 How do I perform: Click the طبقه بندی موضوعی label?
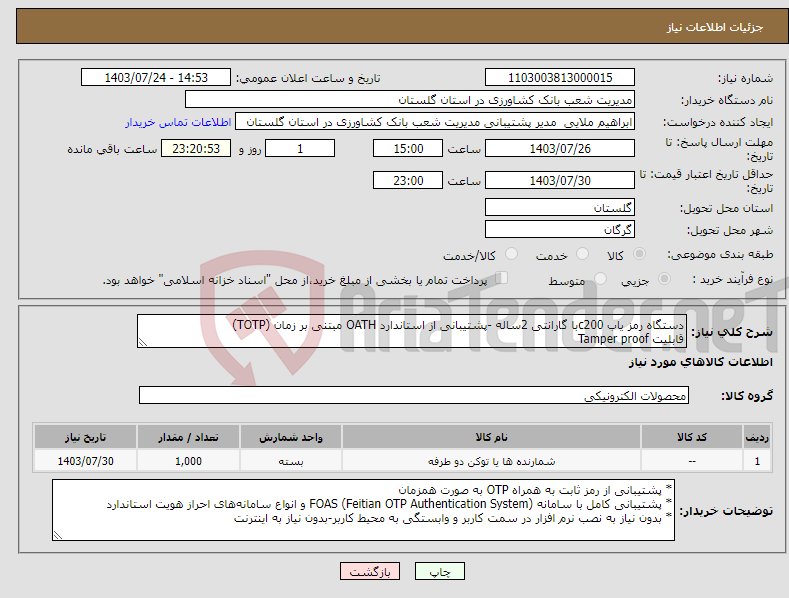720,254
